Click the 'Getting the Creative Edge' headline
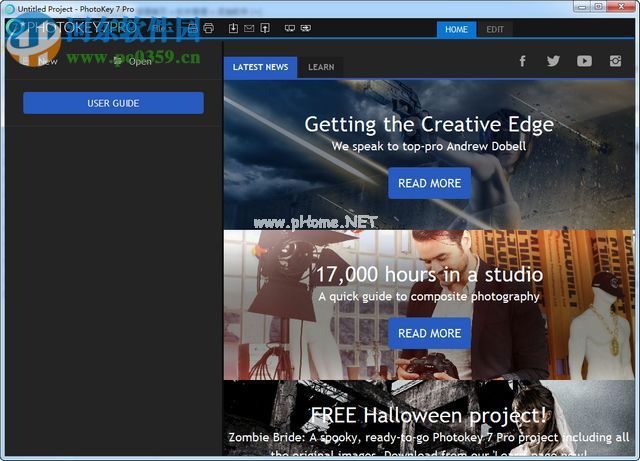640x461 pixels. 429,125
